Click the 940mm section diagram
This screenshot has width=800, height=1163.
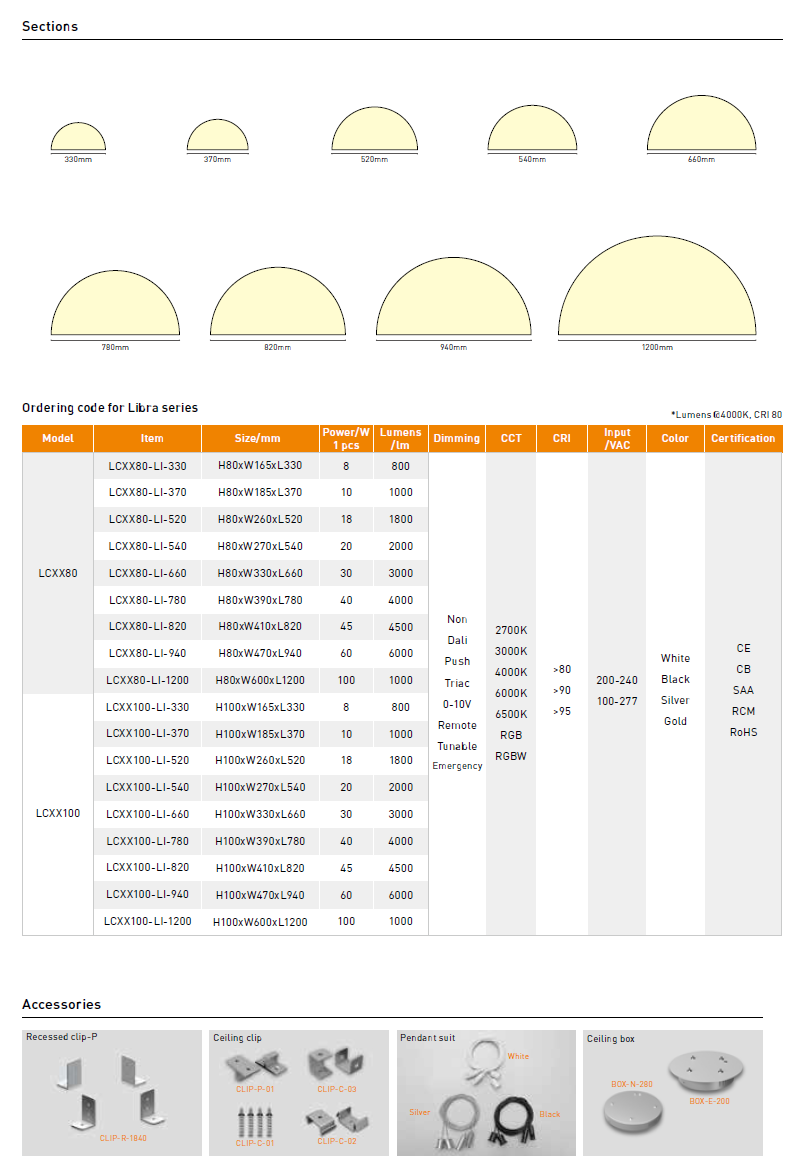coord(454,298)
